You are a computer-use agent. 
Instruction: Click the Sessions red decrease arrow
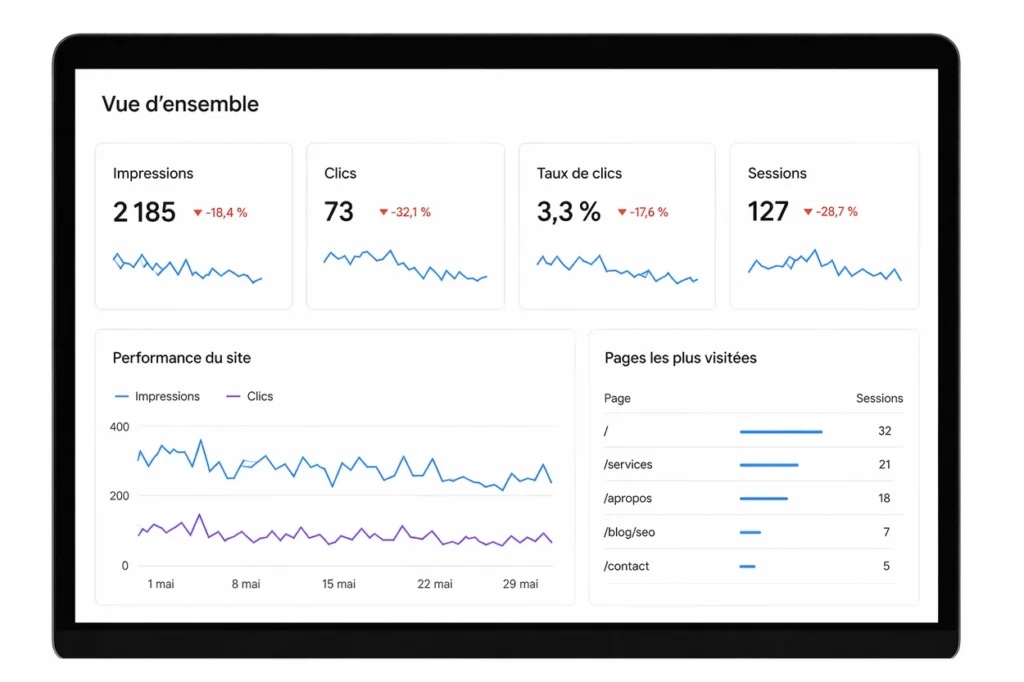point(808,212)
